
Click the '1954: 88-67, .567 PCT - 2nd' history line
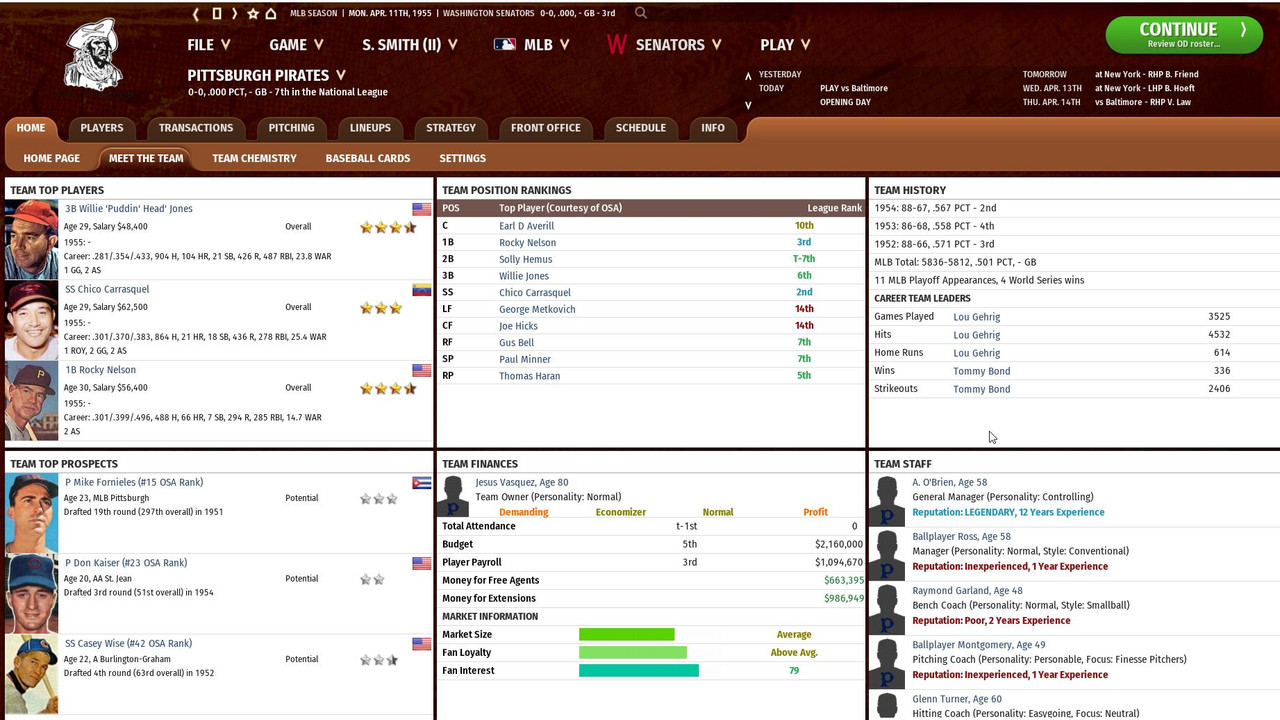pos(935,208)
